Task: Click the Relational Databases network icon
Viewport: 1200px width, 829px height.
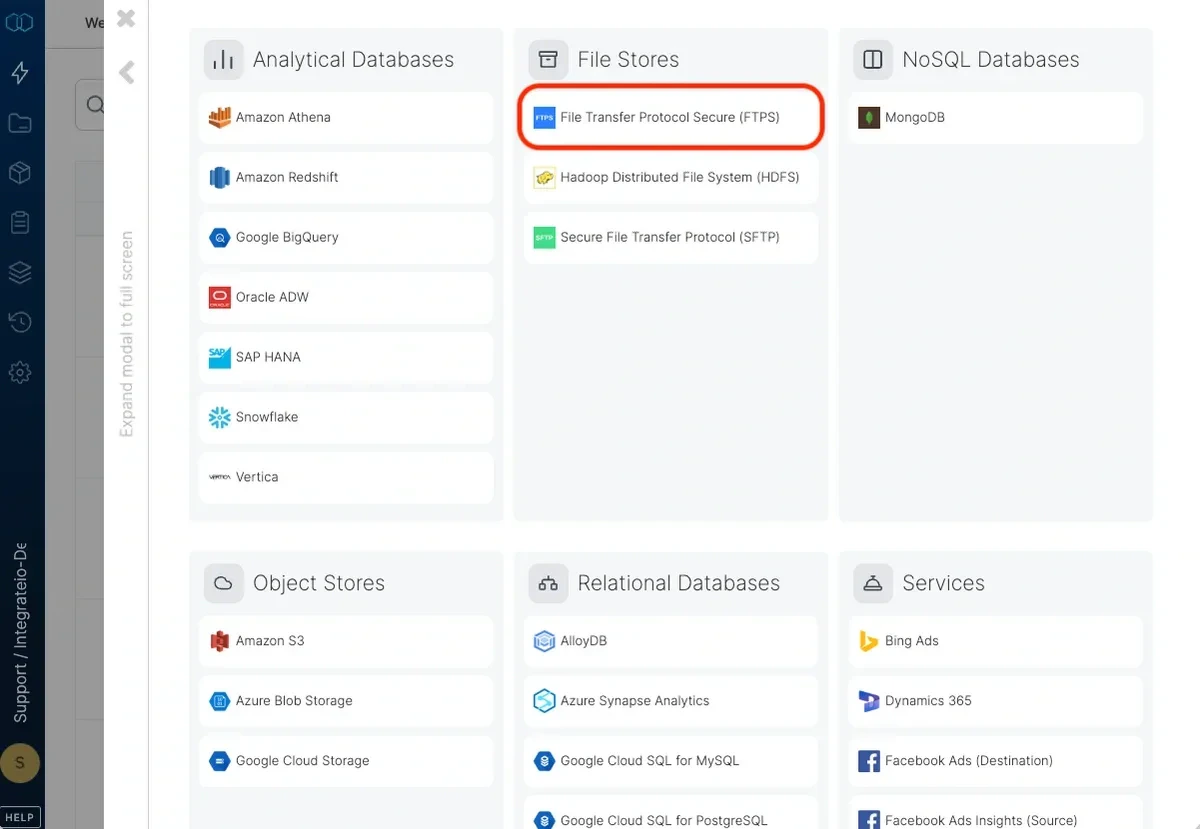Action: [x=548, y=583]
